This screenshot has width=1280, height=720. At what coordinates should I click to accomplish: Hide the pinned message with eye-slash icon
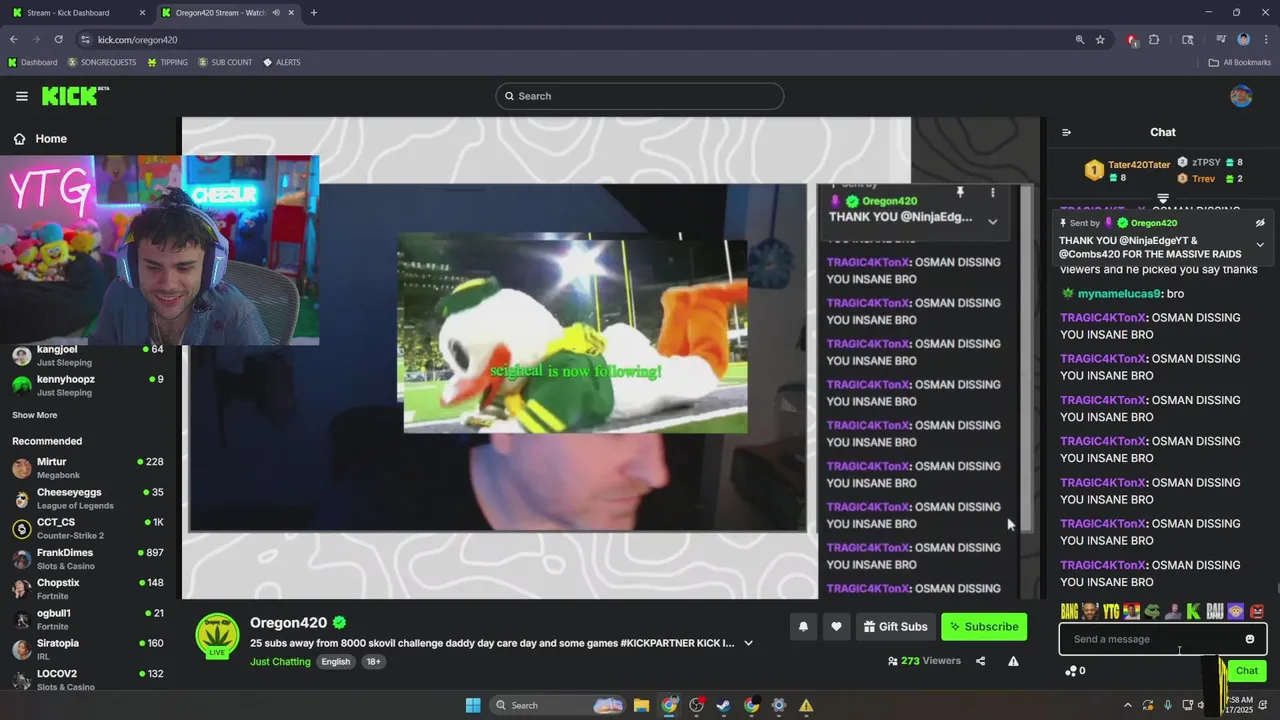tap(1260, 223)
